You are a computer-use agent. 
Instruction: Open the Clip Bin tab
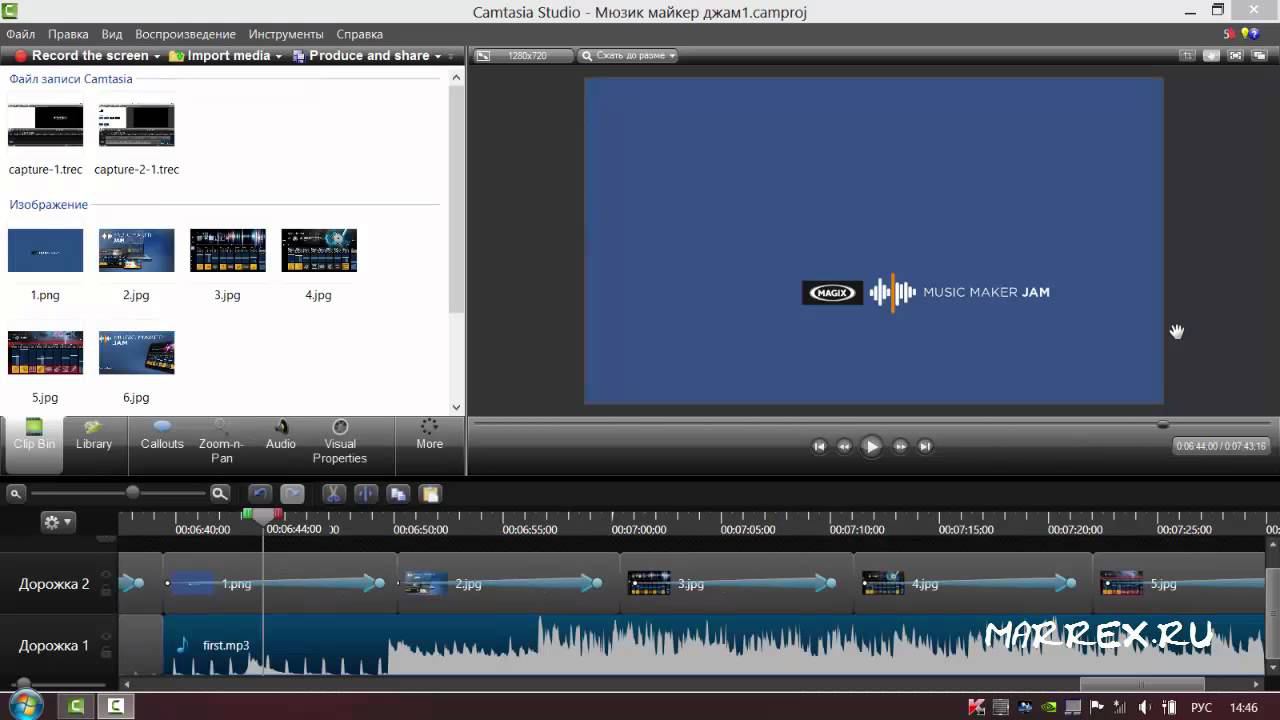coord(34,443)
